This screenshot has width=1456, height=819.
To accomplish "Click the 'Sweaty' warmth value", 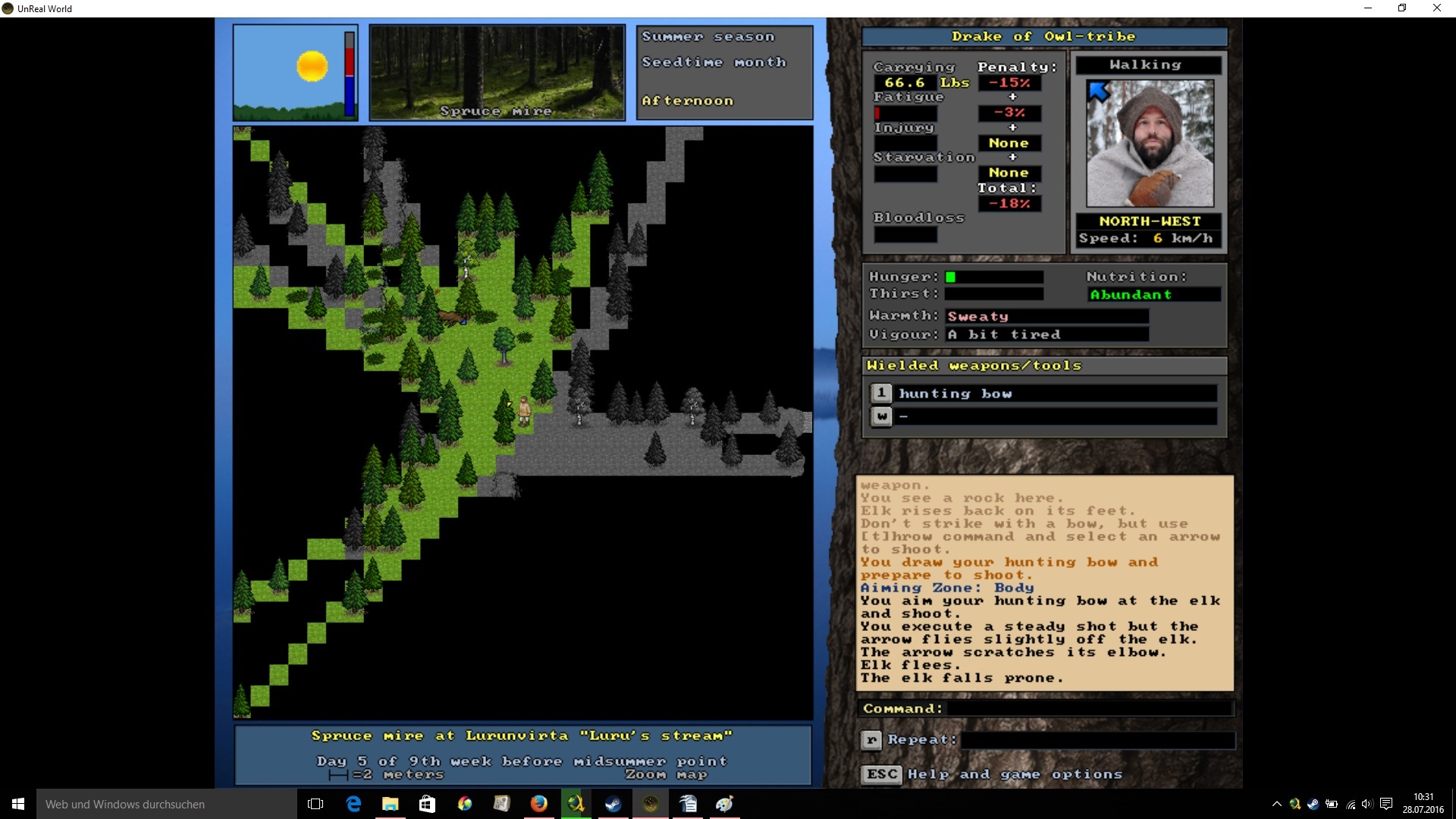I will pos(977,316).
